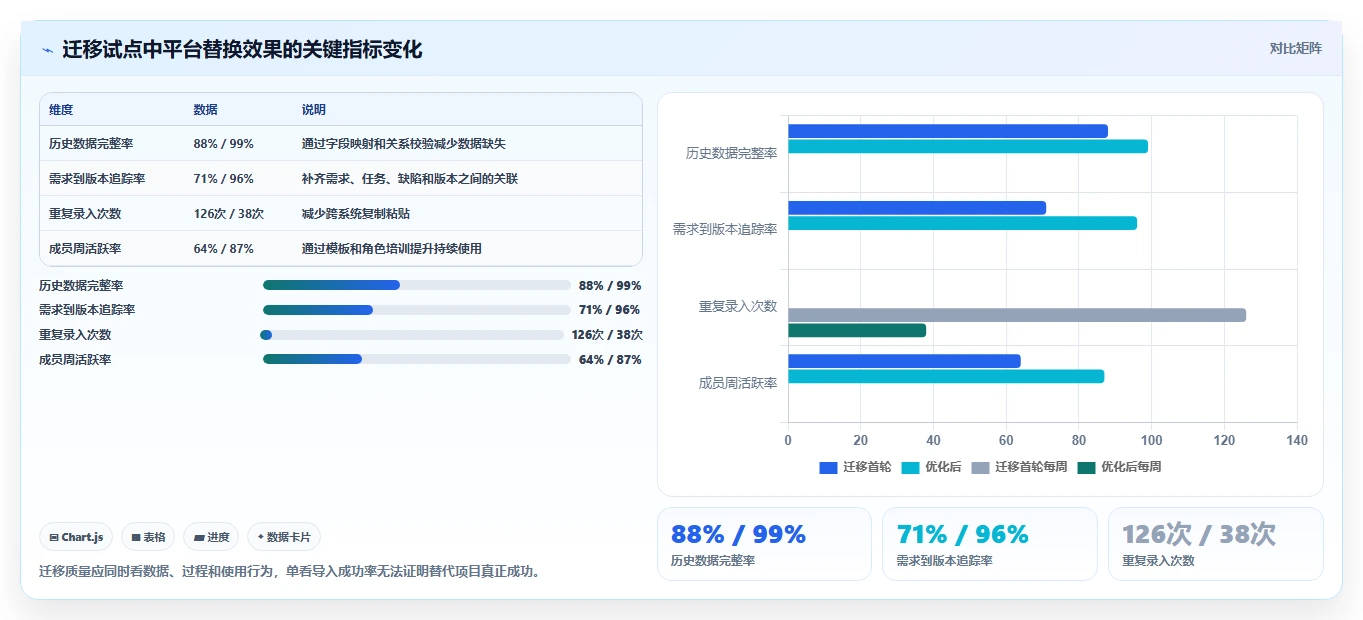The height and width of the screenshot is (620, 1363).
Task: Click the 成员周活跃率 progress bar
Action: 416,359
